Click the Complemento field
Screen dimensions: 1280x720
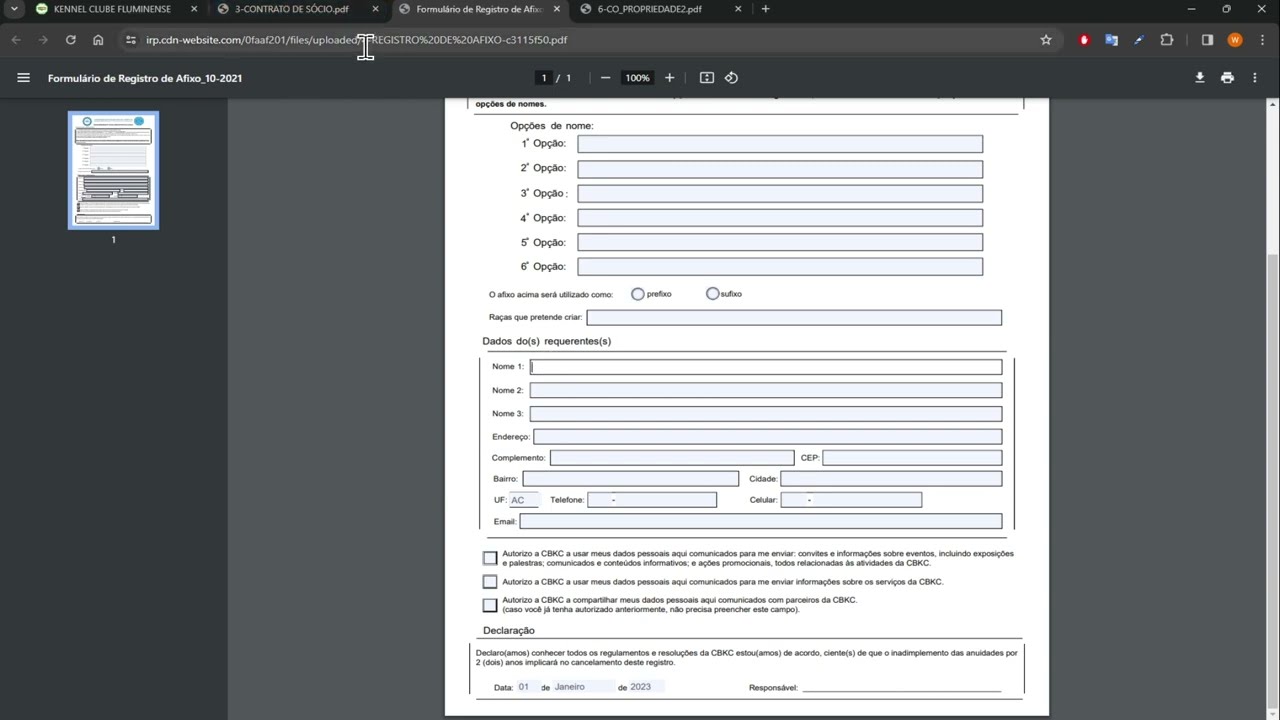point(672,458)
